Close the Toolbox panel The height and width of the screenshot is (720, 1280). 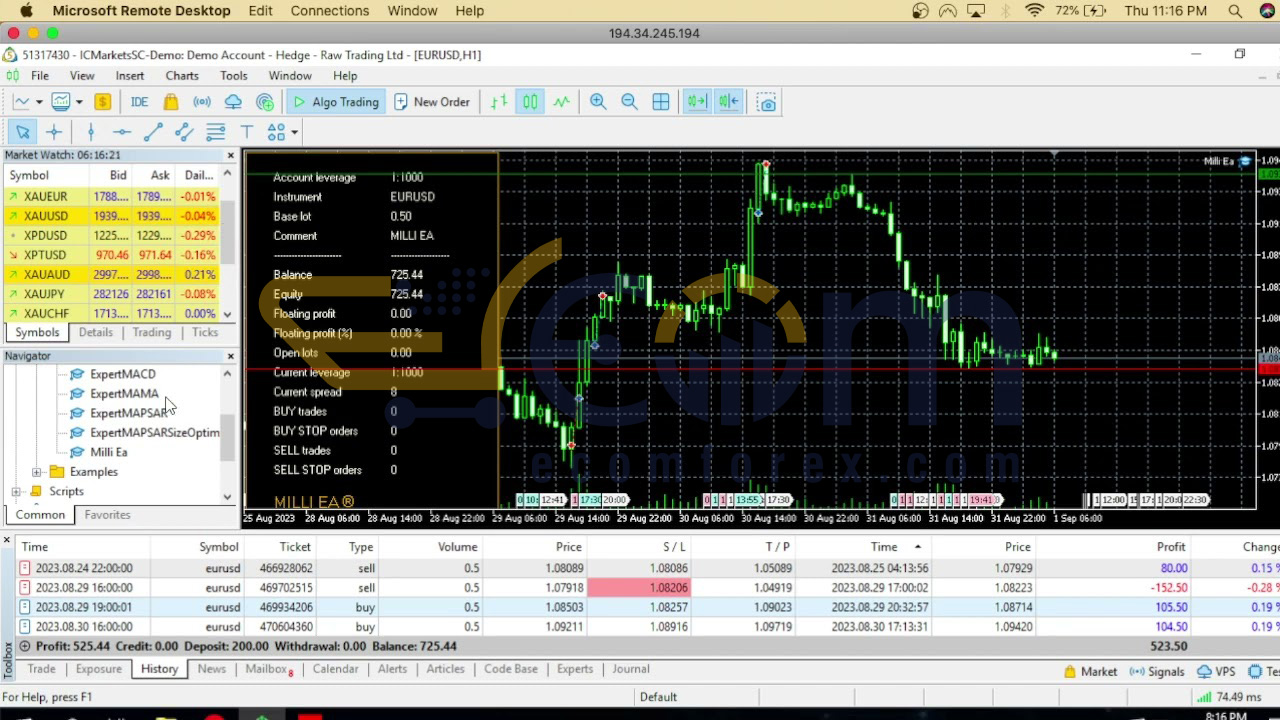pyautogui.click(x=6, y=541)
